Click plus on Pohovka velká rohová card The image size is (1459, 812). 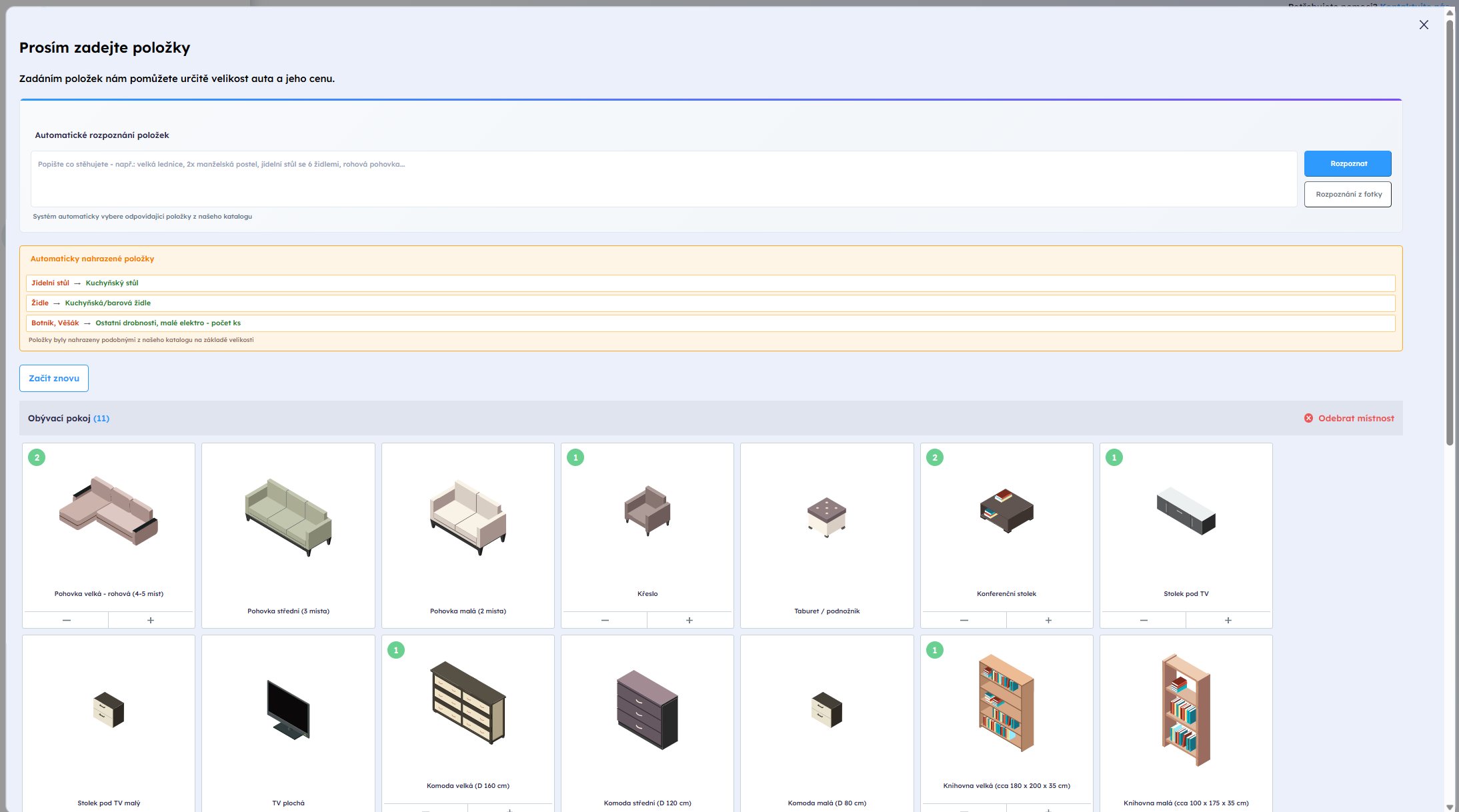click(x=151, y=620)
